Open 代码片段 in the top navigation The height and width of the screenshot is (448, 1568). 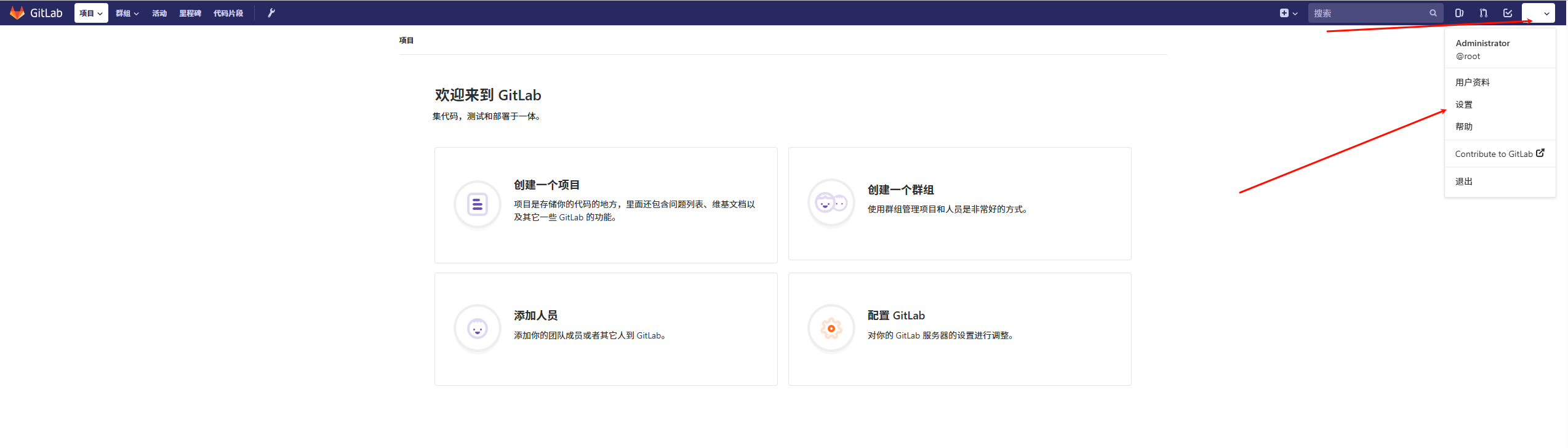(228, 14)
